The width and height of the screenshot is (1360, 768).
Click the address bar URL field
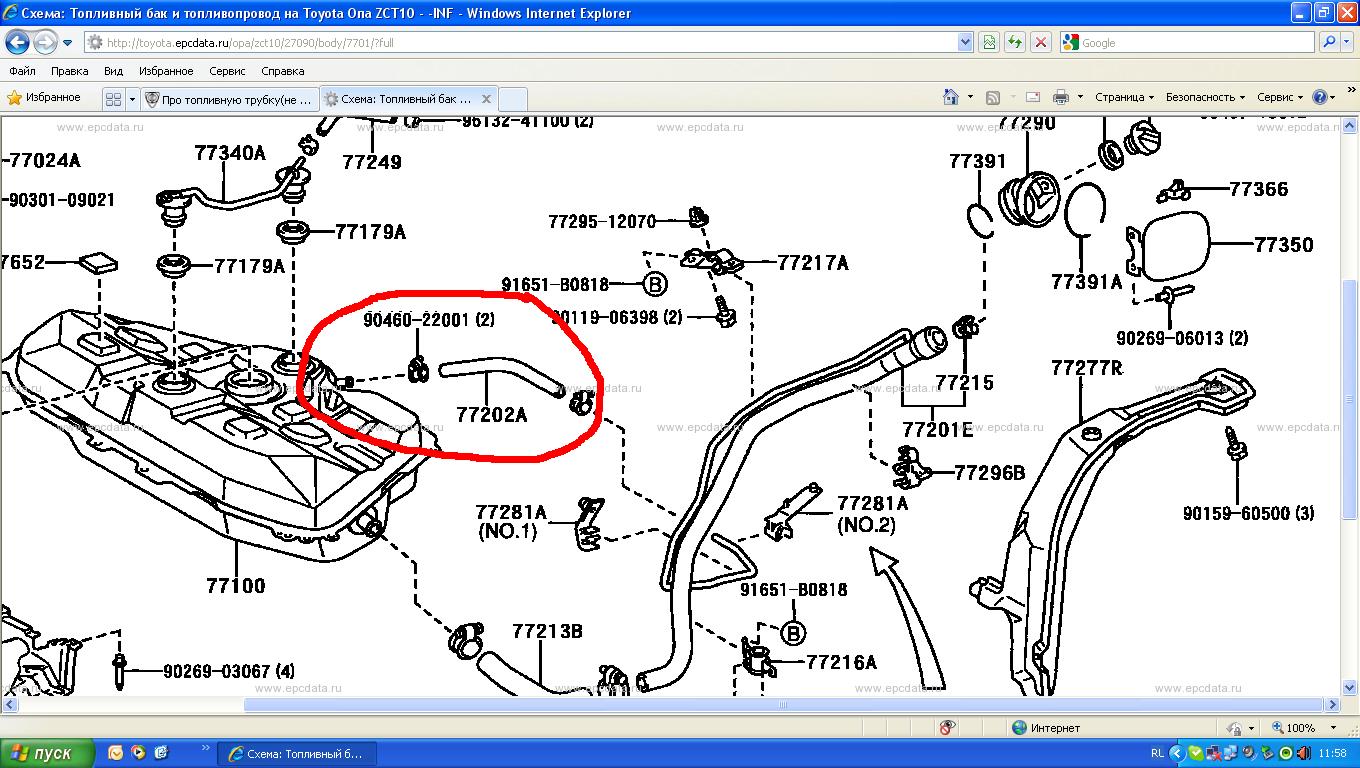[520, 42]
